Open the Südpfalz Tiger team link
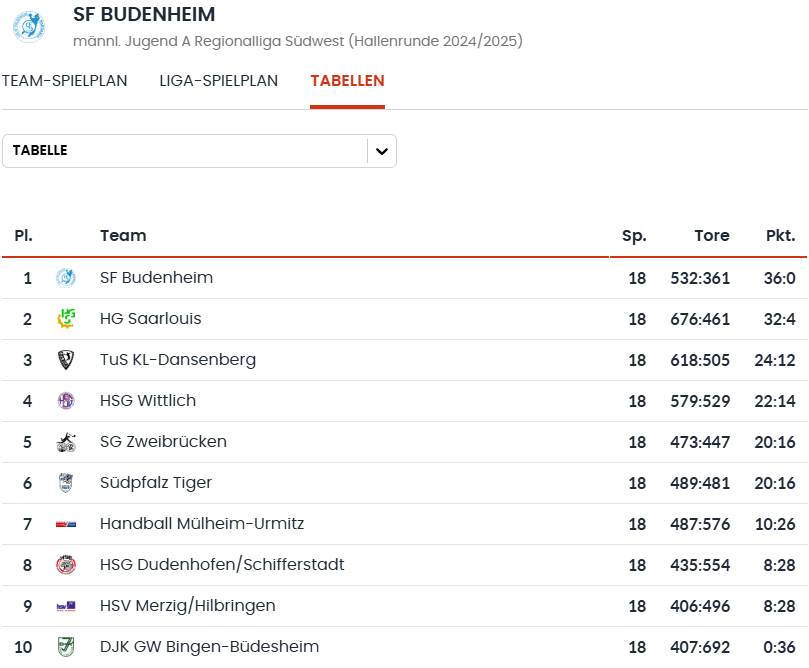 [x=156, y=483]
